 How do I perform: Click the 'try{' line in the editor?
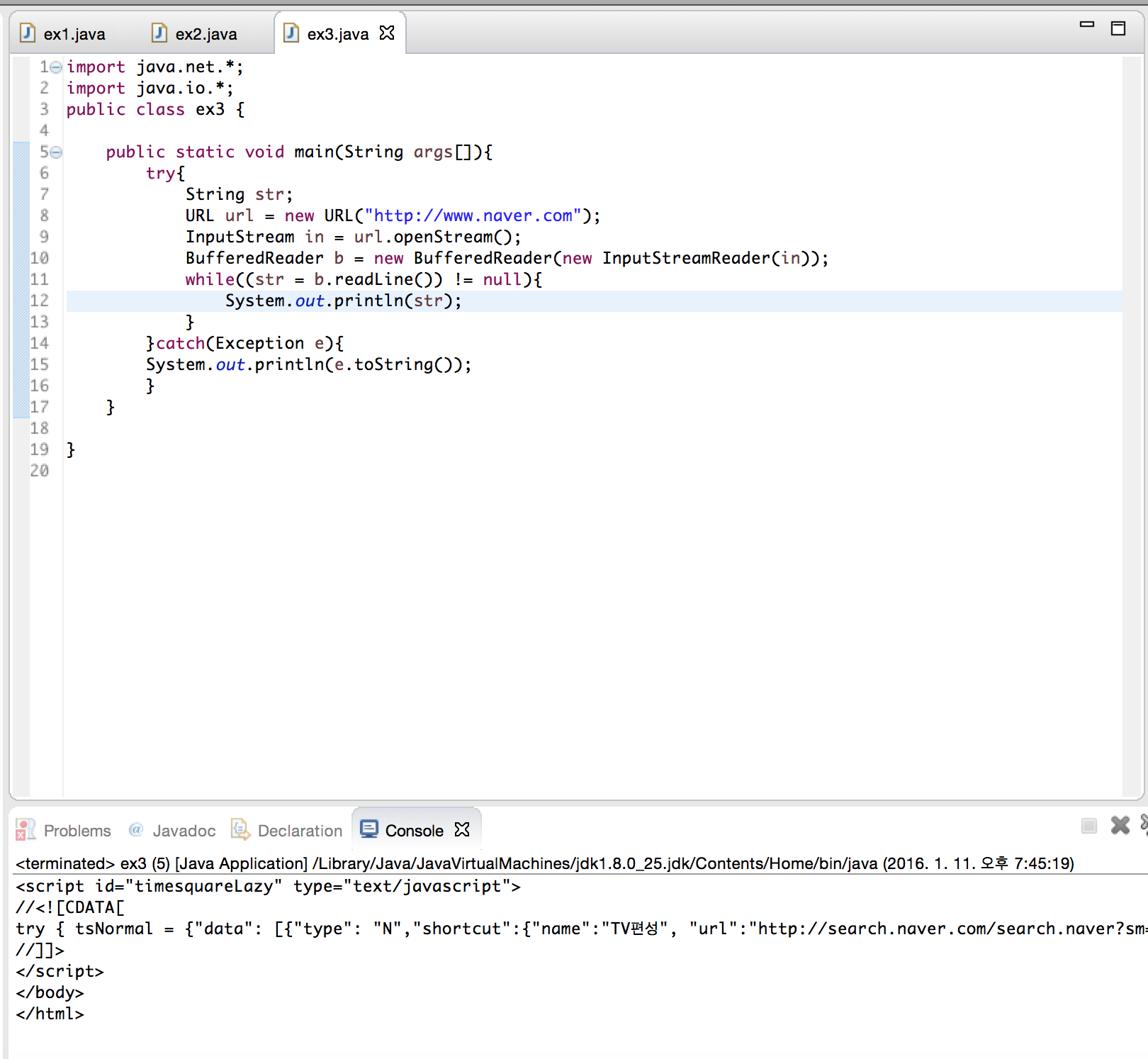tap(166, 174)
